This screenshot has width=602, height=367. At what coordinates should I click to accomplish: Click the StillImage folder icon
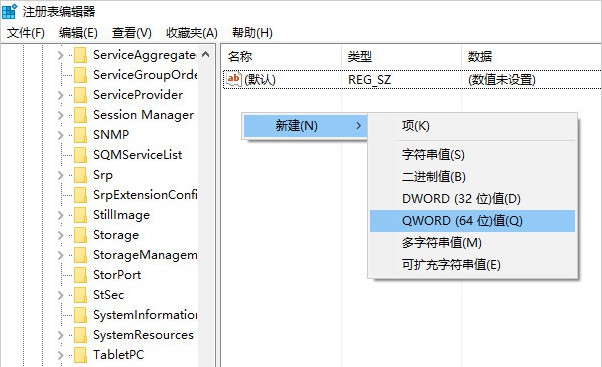(80, 215)
